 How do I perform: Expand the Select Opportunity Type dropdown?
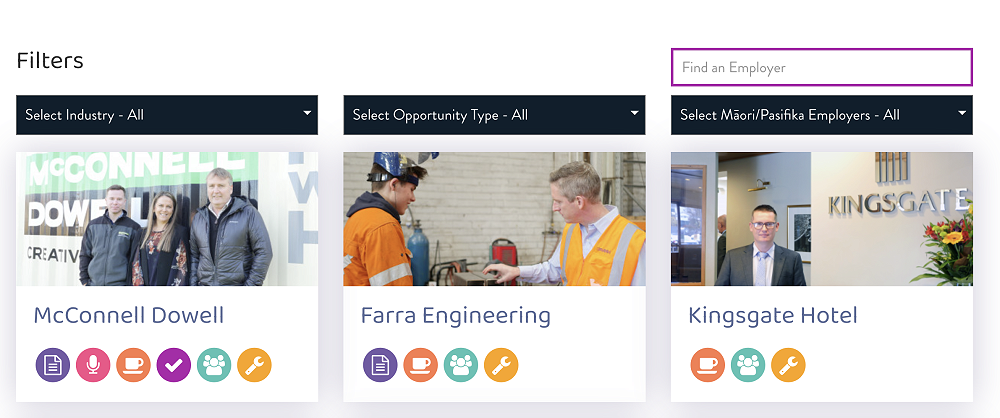point(494,115)
